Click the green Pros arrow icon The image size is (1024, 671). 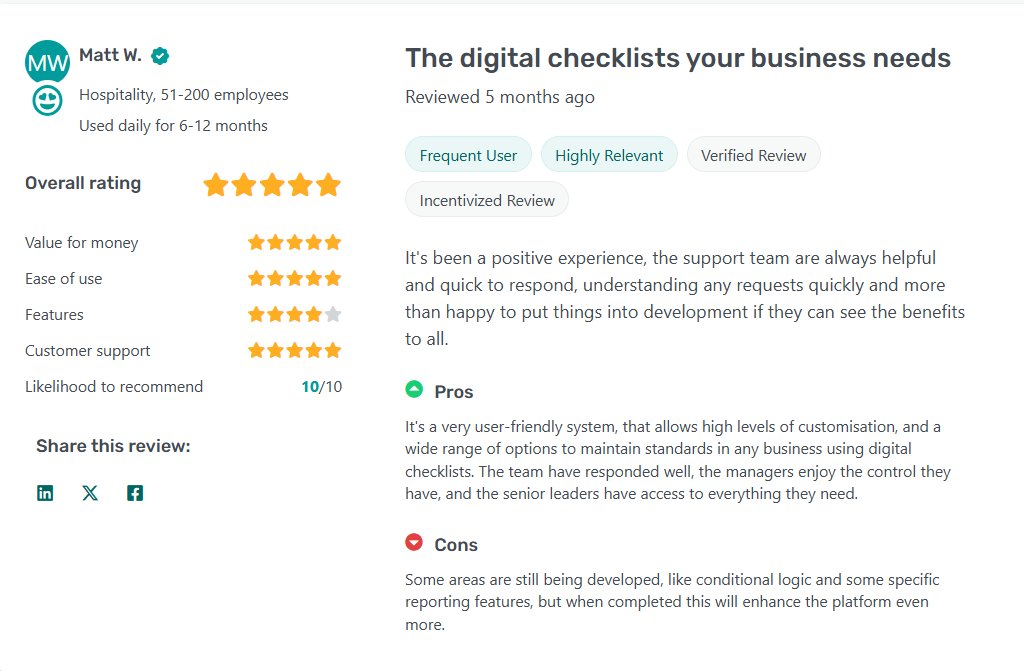click(x=414, y=390)
